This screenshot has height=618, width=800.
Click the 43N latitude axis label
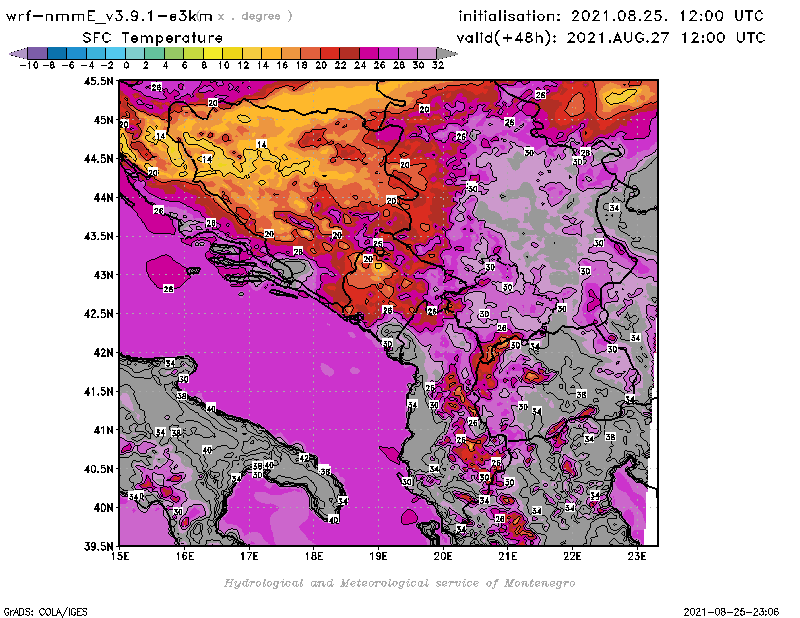(104, 275)
